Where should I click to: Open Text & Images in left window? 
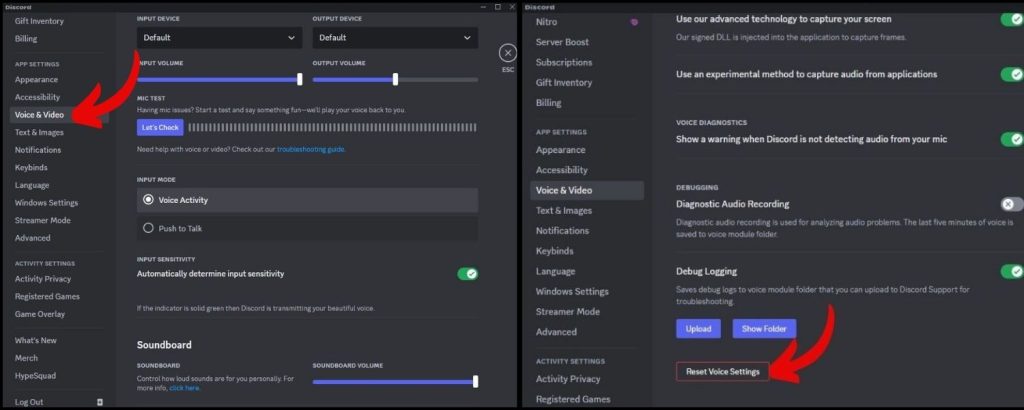pyautogui.click(x=39, y=133)
